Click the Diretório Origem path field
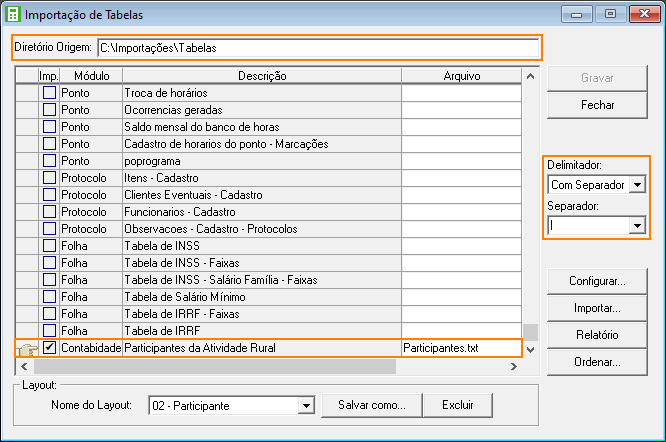The height and width of the screenshot is (442, 666). (318, 48)
